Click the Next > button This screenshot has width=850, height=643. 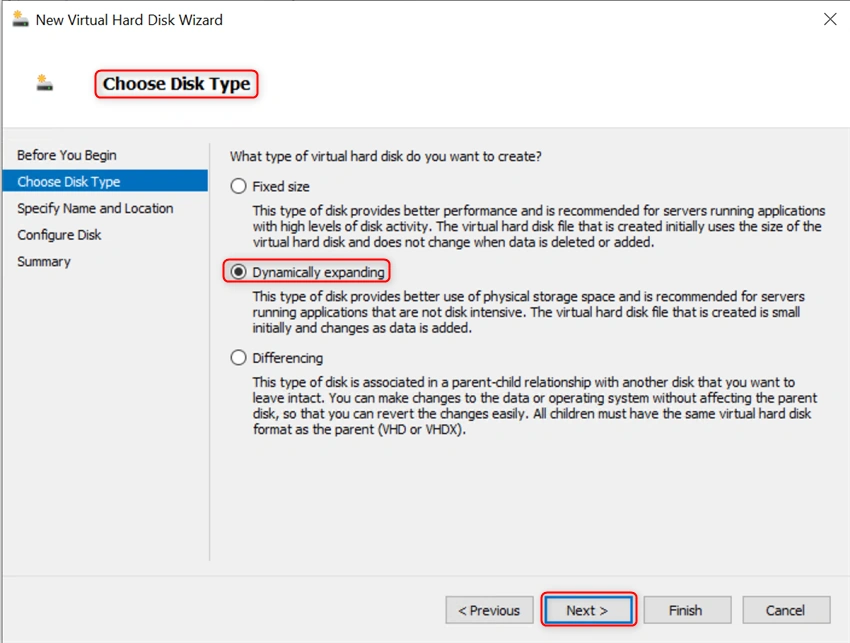588,610
